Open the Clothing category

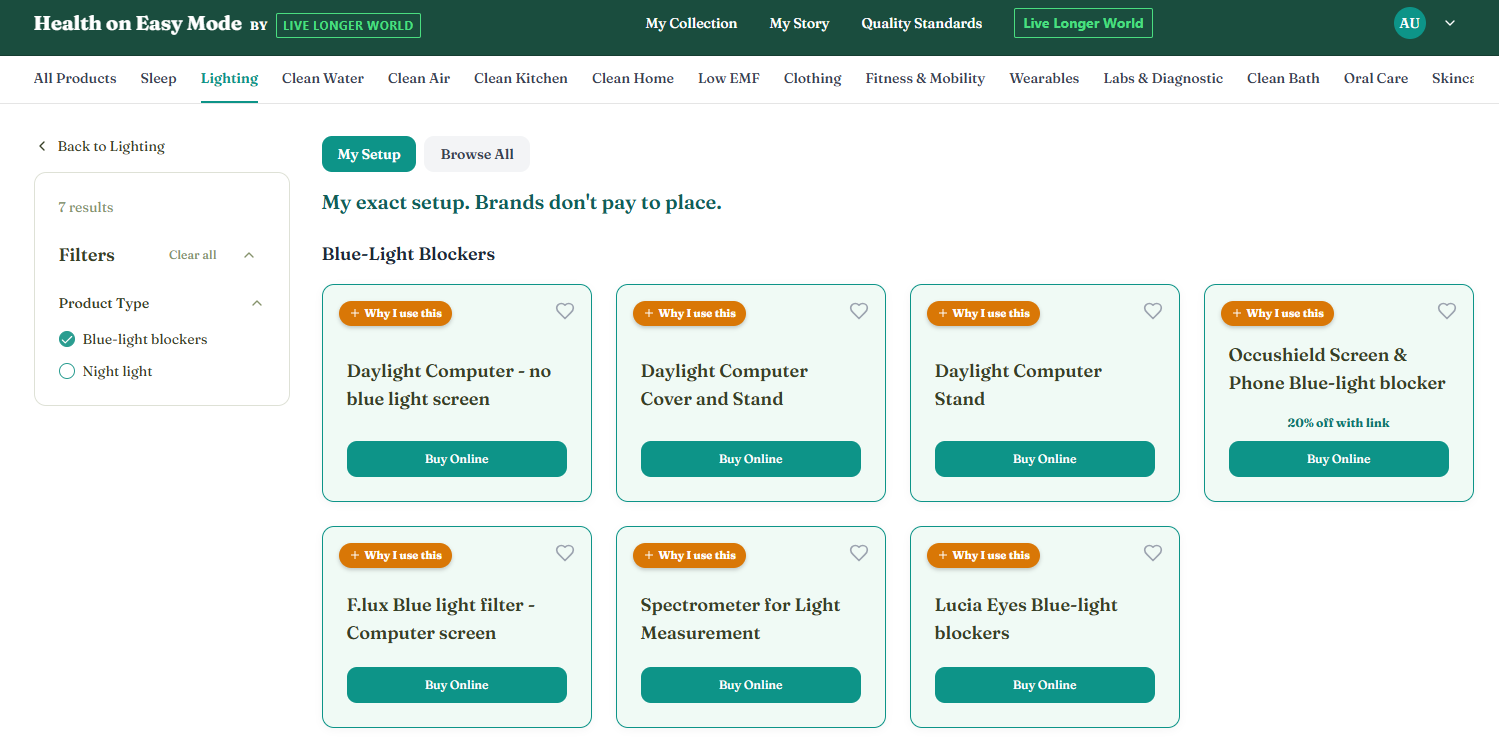tap(812, 78)
